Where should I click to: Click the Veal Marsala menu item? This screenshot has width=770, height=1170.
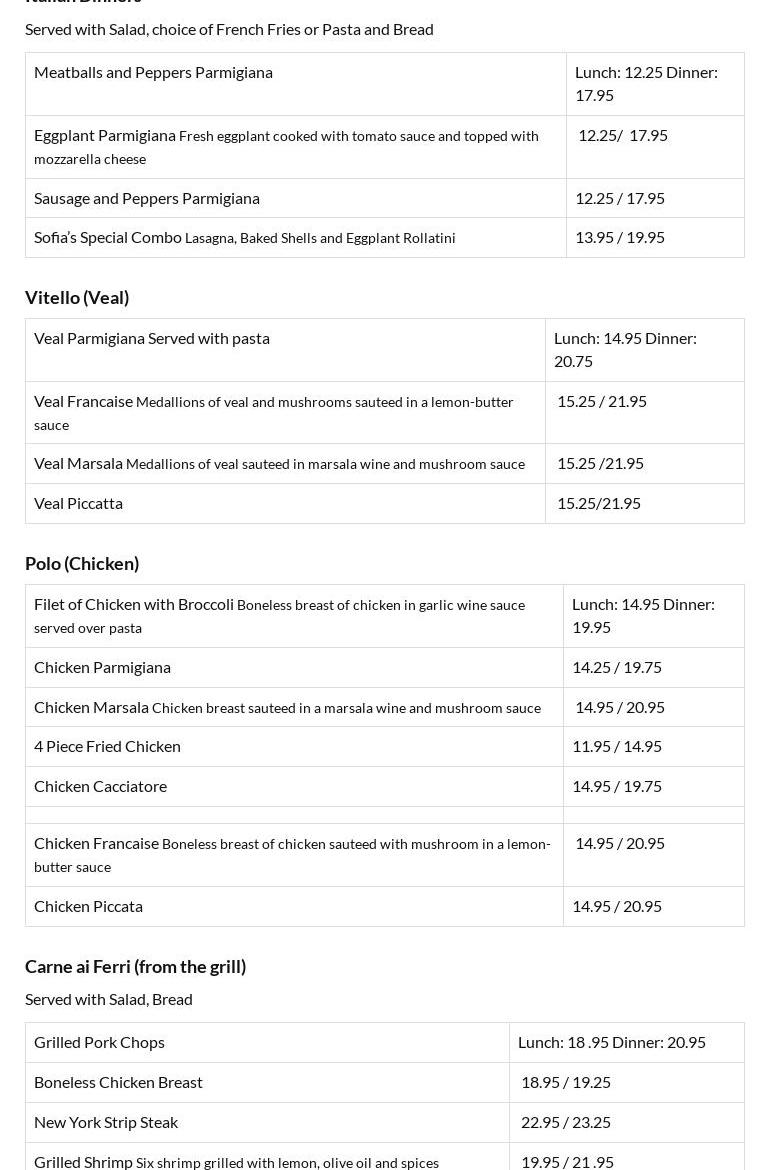tap(79, 463)
